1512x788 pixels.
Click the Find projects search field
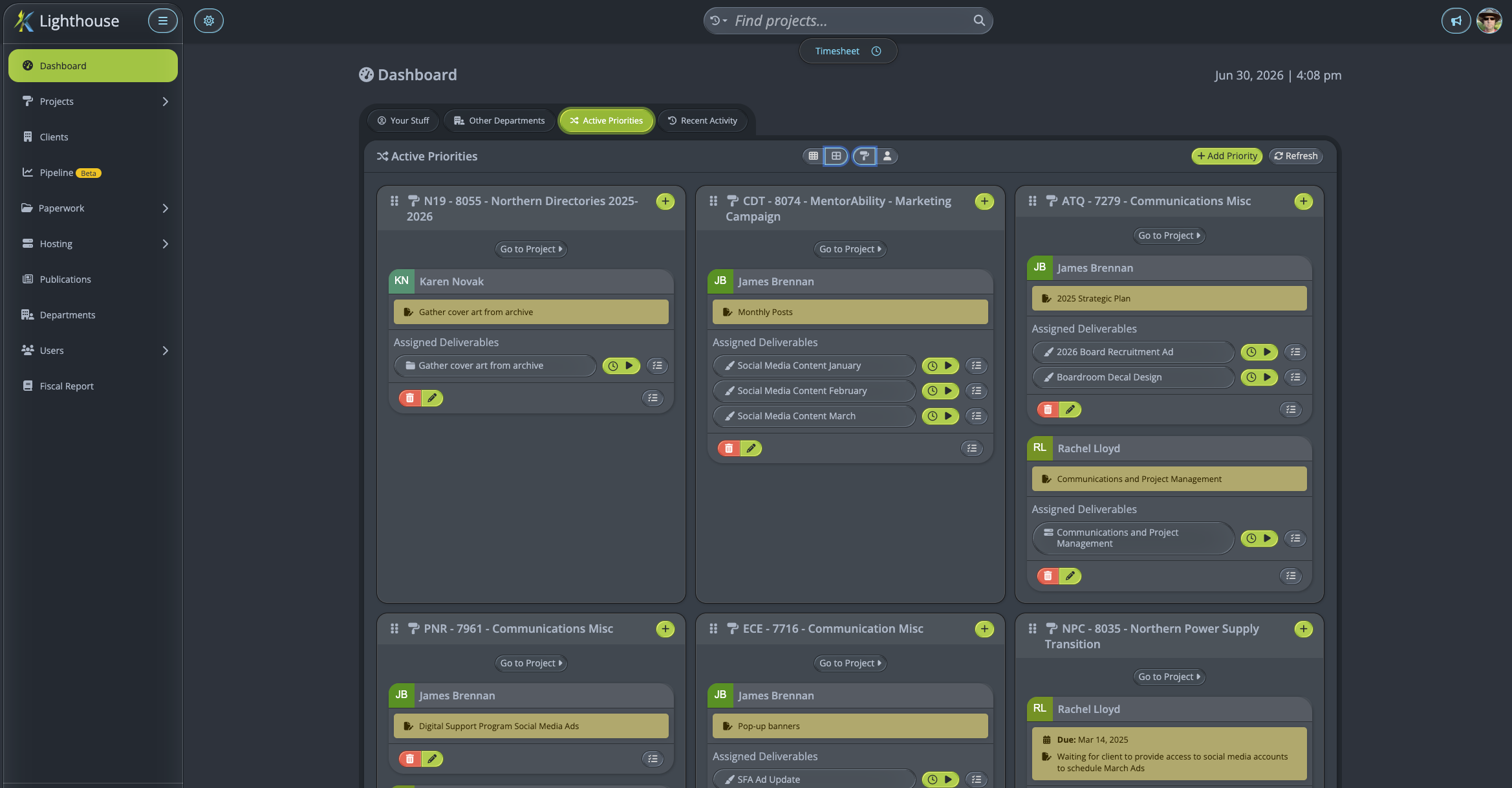[848, 21]
